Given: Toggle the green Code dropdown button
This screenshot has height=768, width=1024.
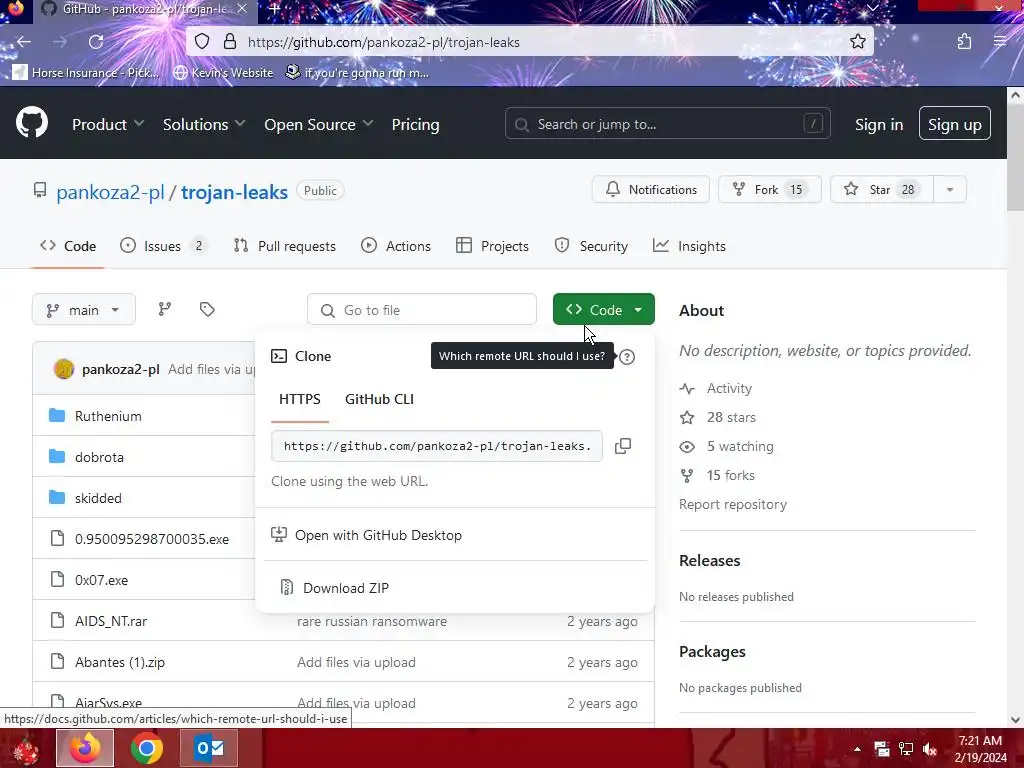Looking at the screenshot, I should (x=603, y=310).
